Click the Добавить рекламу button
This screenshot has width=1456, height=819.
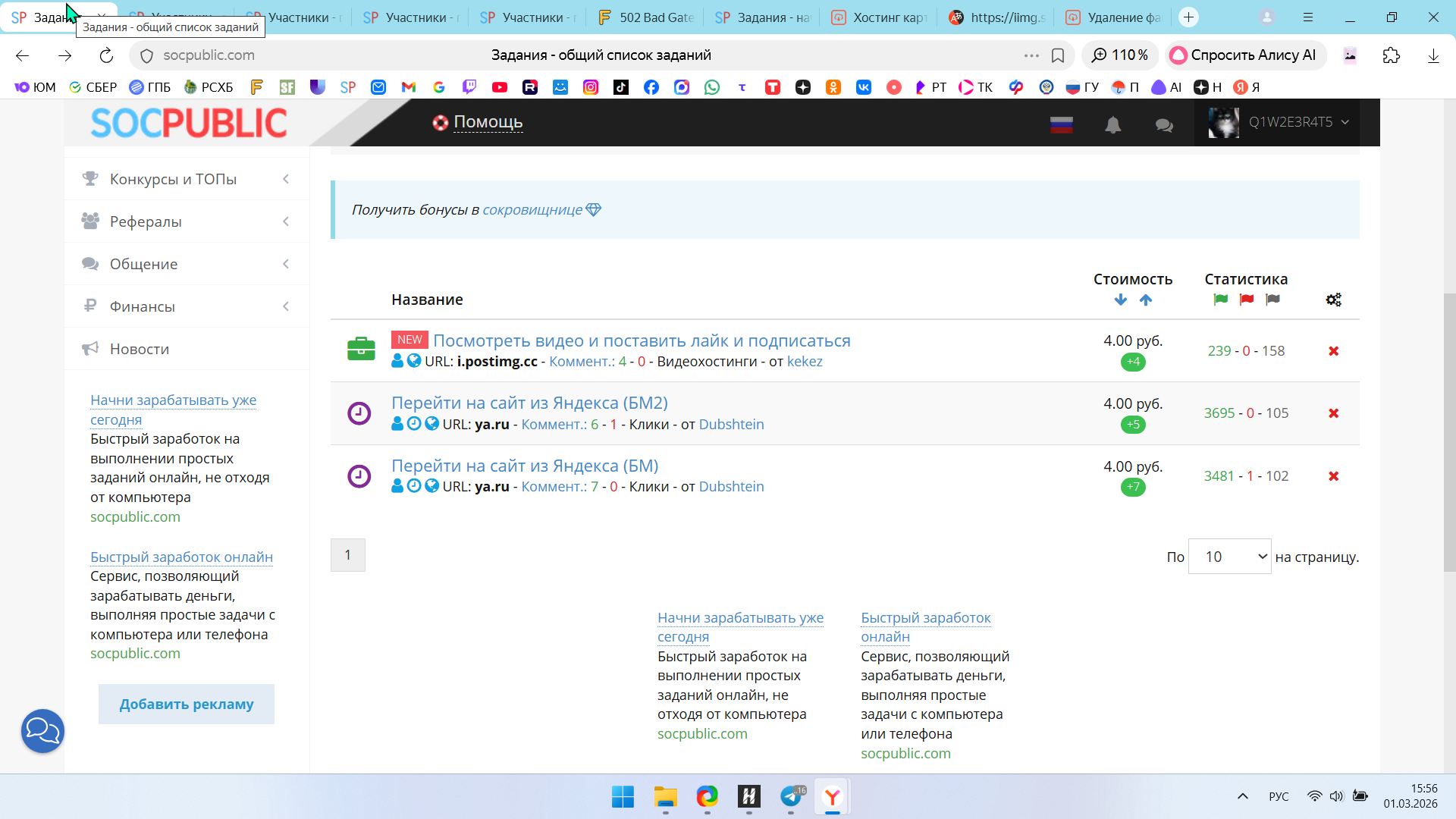click(x=187, y=704)
